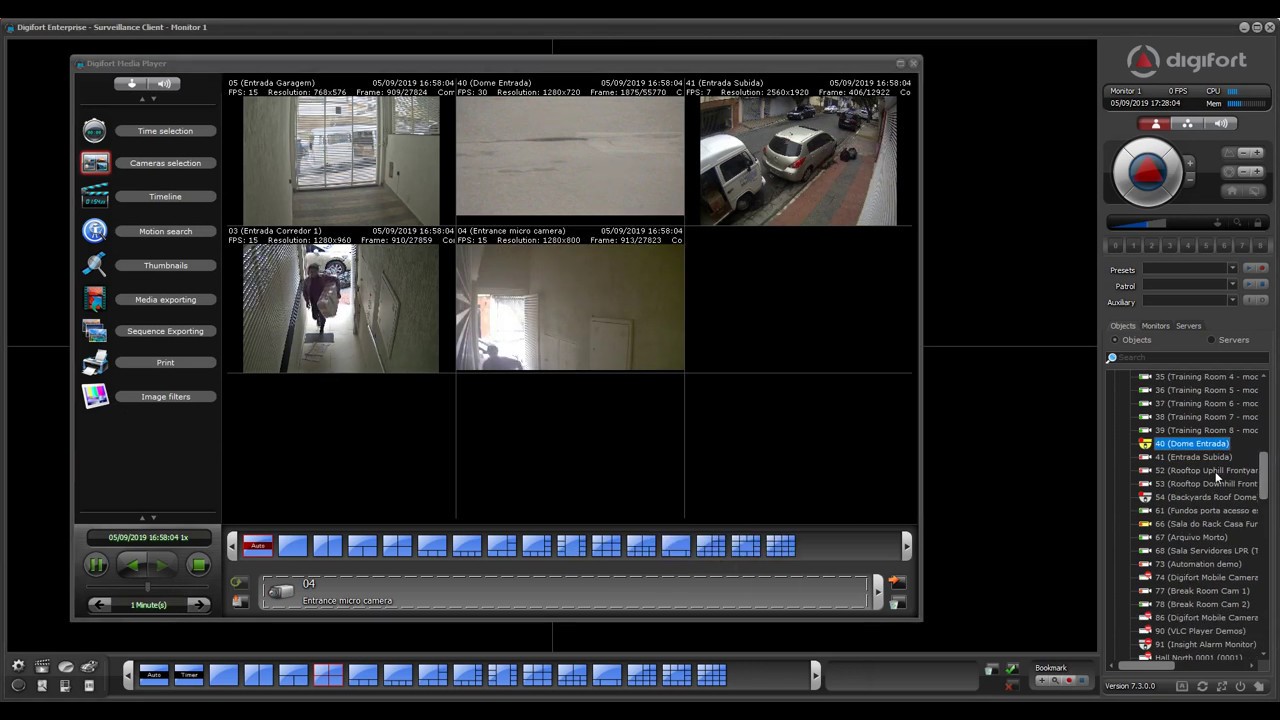
Task: Zoom out with PTZ minus button
Action: 1189,178
